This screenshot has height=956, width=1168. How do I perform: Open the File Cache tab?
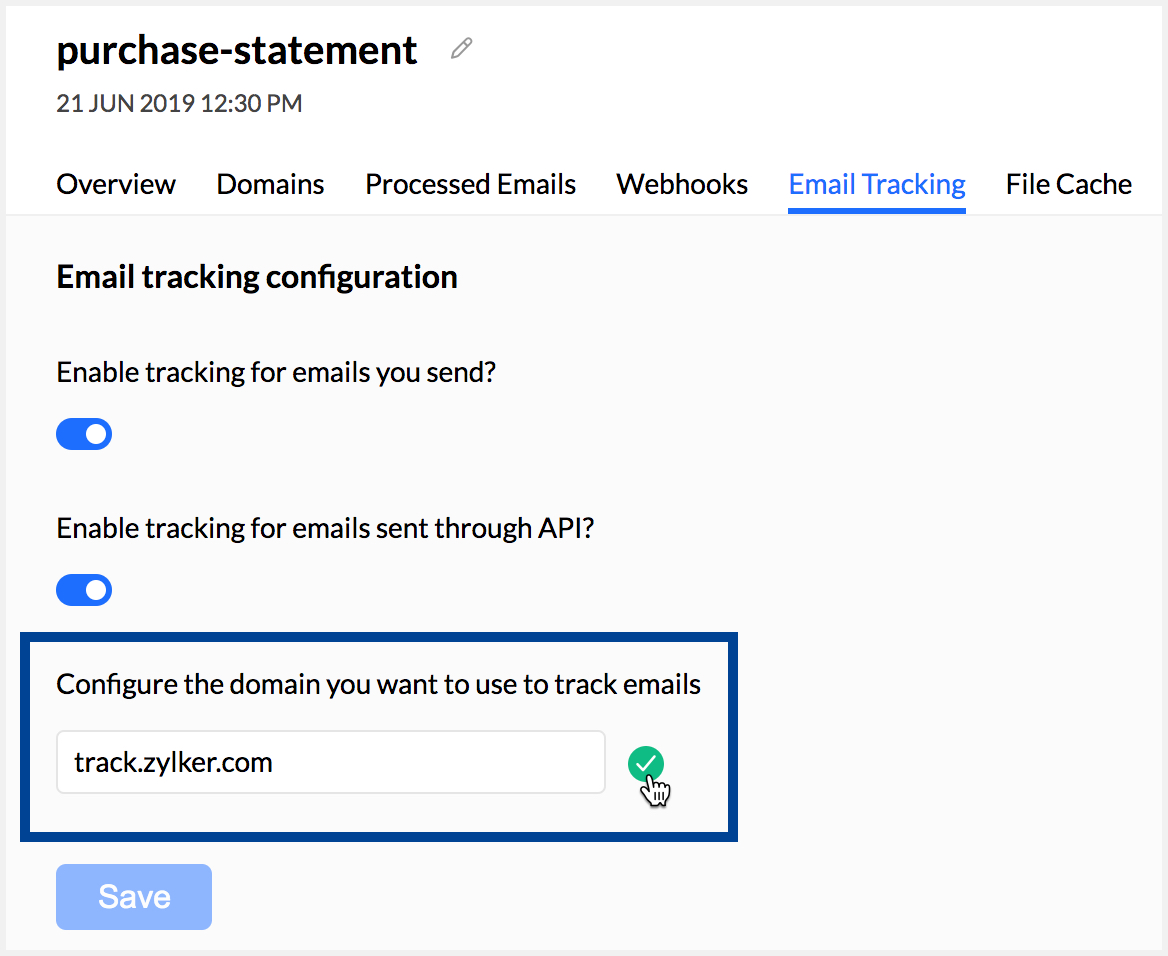[x=1069, y=184]
